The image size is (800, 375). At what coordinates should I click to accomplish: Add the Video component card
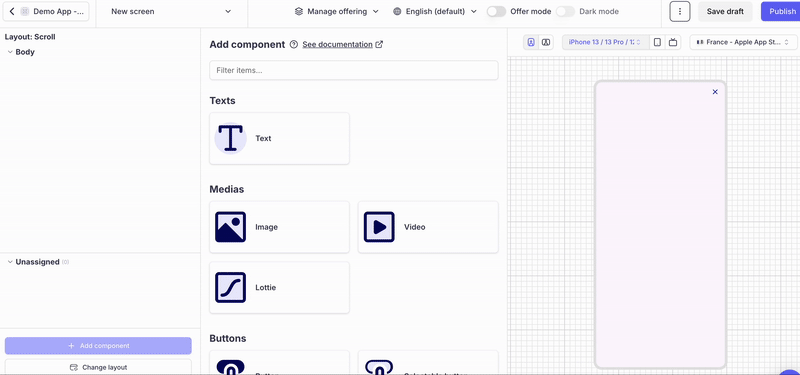428,227
